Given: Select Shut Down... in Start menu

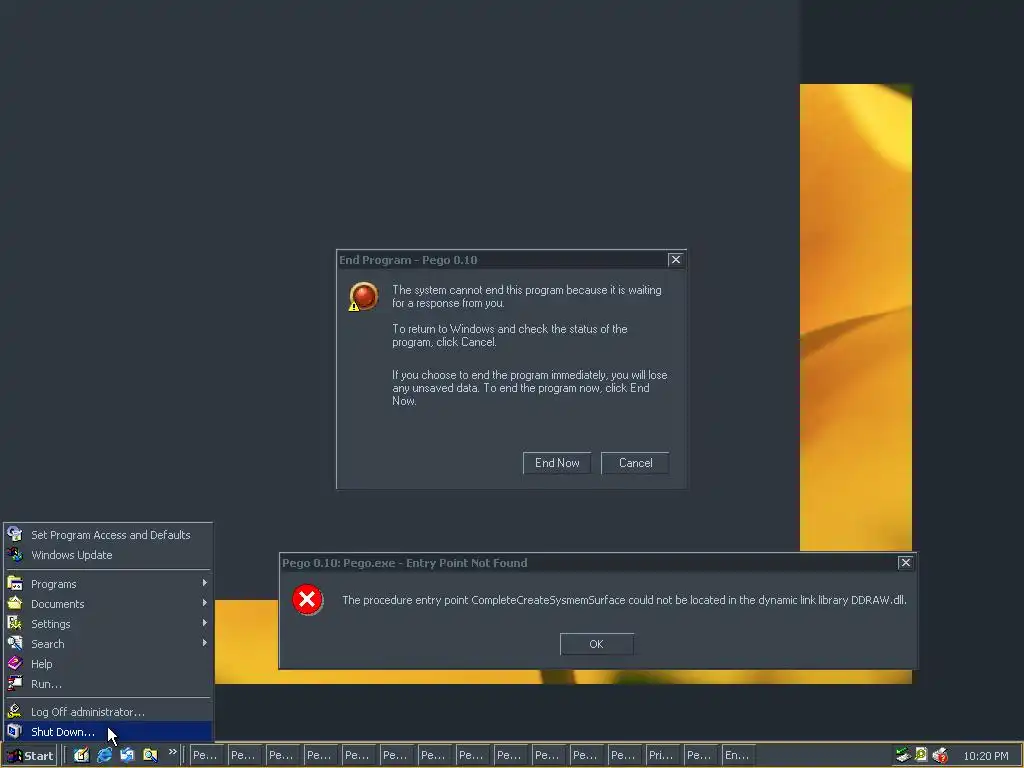Looking at the screenshot, I should [x=108, y=731].
